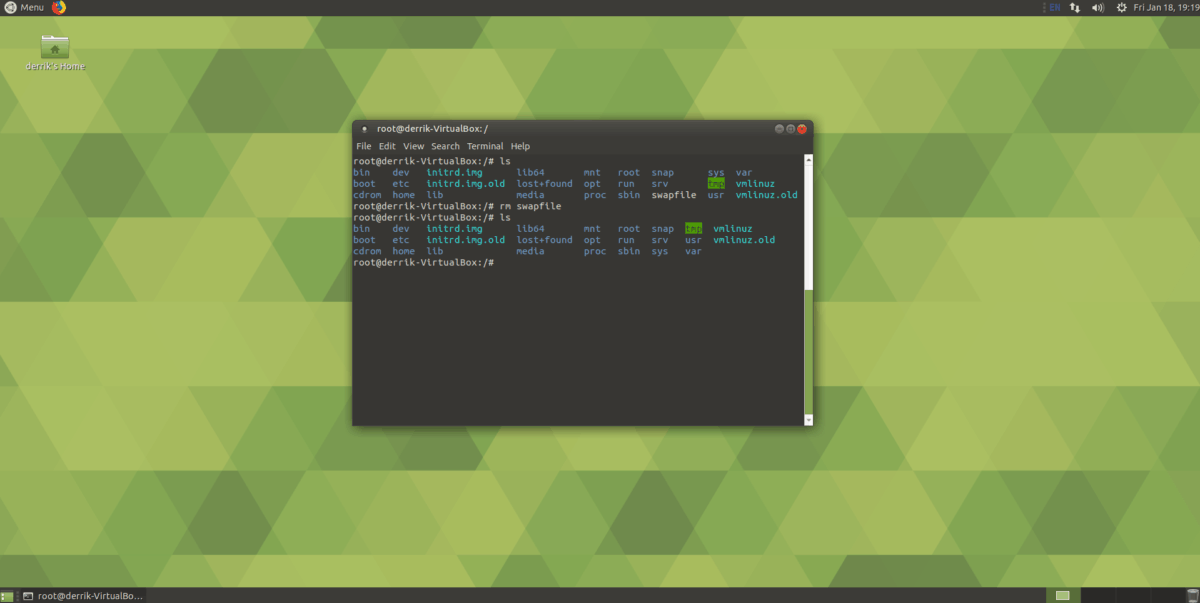Click the terminal title 'root@derrik-VirtualBox: /'

(x=432, y=128)
